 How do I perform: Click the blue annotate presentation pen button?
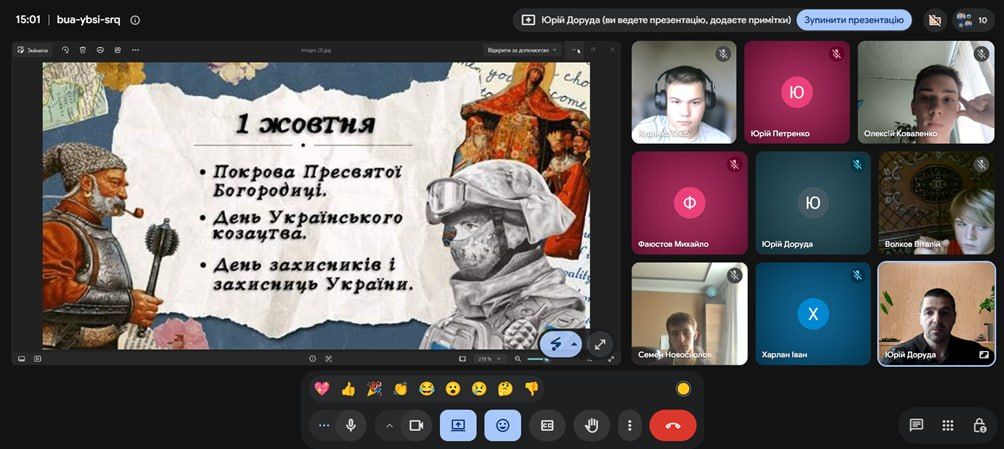point(555,344)
